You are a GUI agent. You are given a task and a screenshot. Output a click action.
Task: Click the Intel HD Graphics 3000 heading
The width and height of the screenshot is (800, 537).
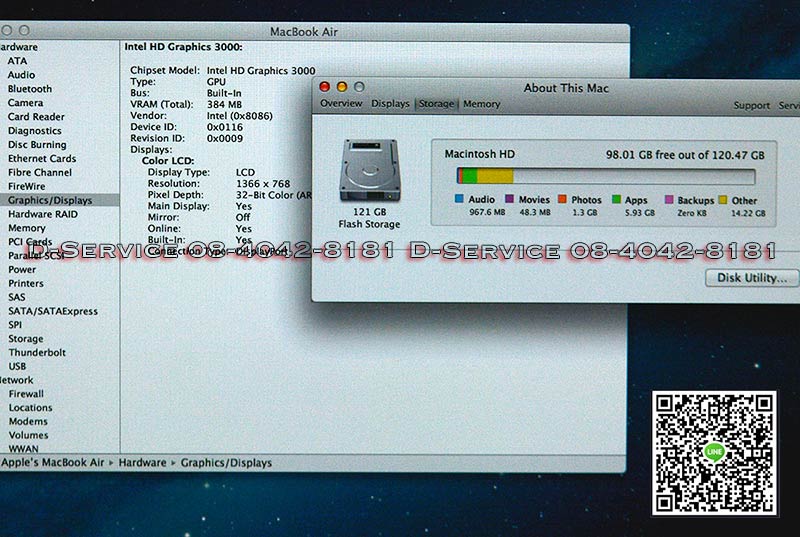point(184,47)
